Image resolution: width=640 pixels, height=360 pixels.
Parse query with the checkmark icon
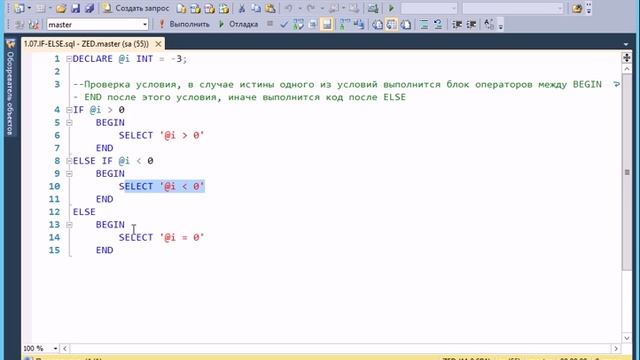point(284,25)
